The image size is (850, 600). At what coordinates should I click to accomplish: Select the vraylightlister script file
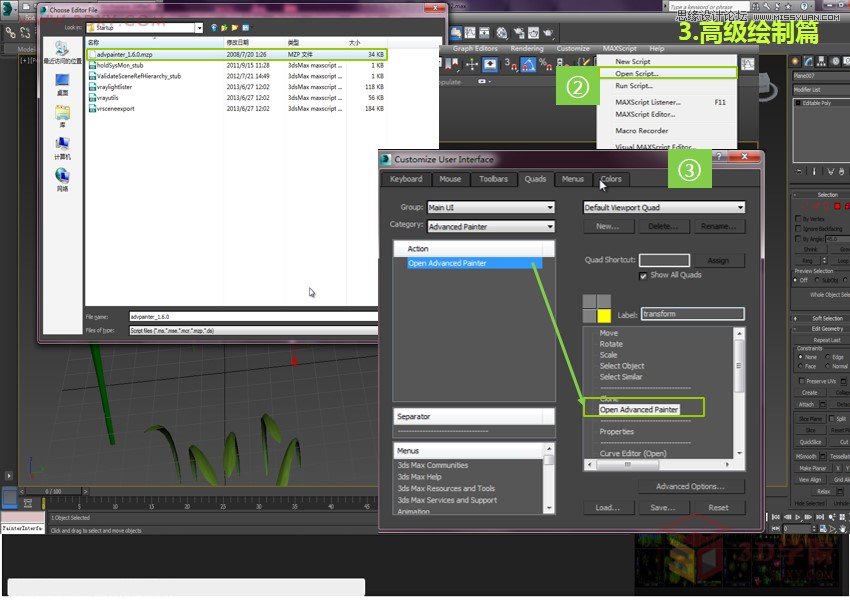[114, 87]
